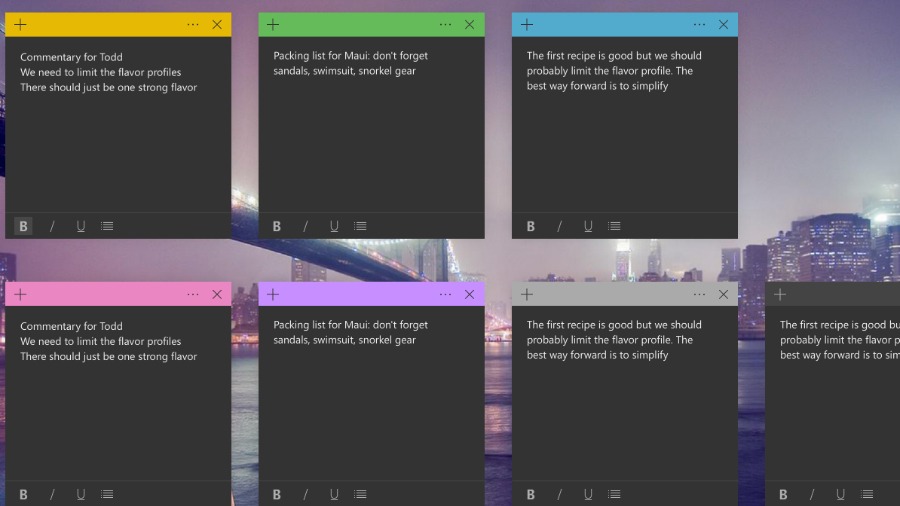Viewport: 900px width, 506px height.
Task: Toggle Italic in the yellow note
Action: tap(52, 226)
